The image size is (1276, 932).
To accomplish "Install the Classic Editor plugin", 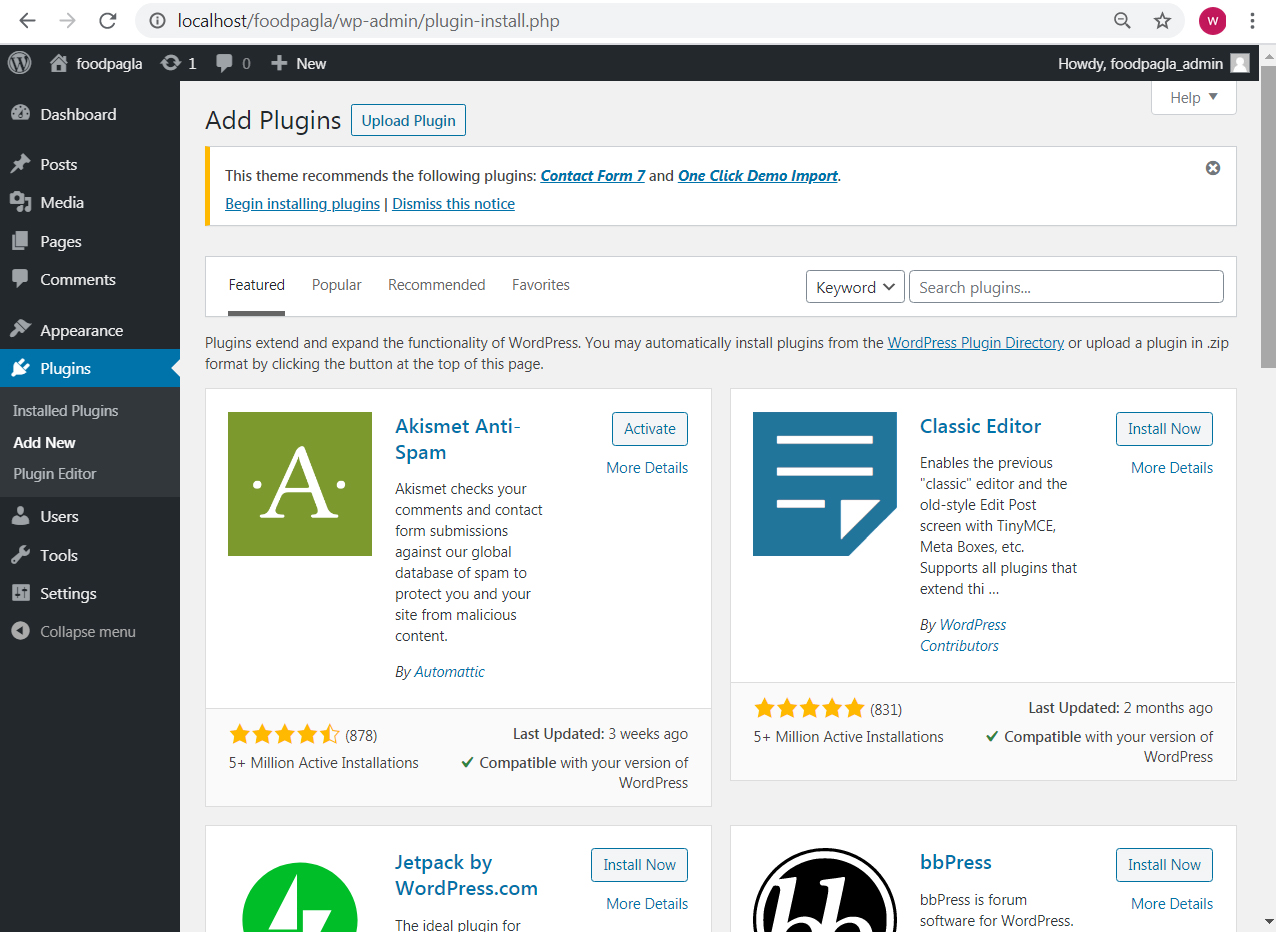I will [1164, 428].
